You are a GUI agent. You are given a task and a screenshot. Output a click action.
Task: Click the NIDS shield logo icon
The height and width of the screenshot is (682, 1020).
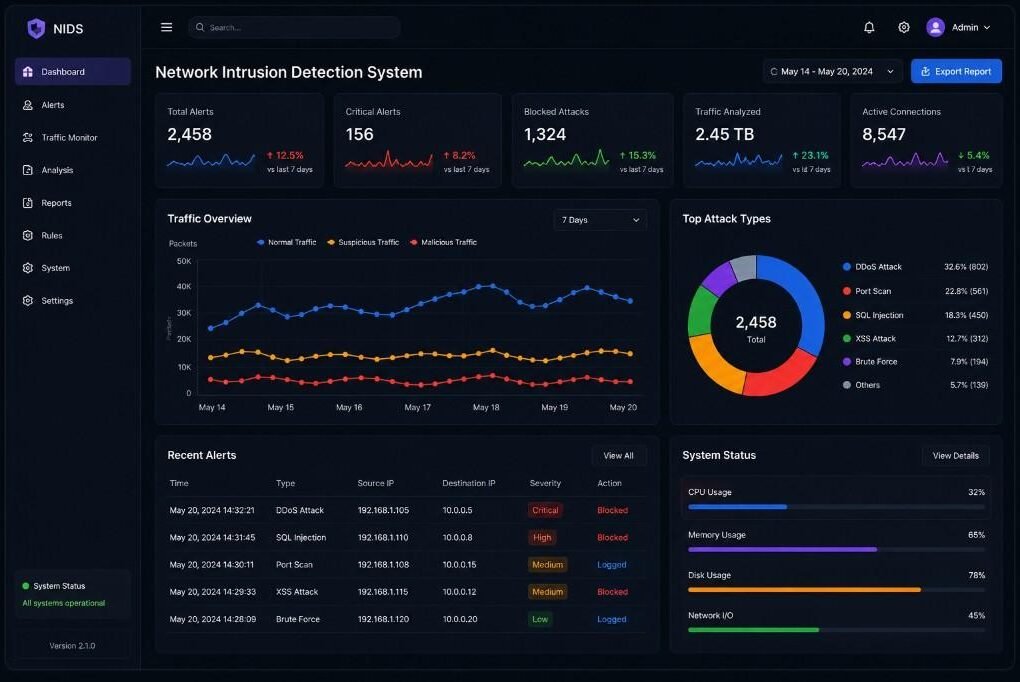point(36,28)
